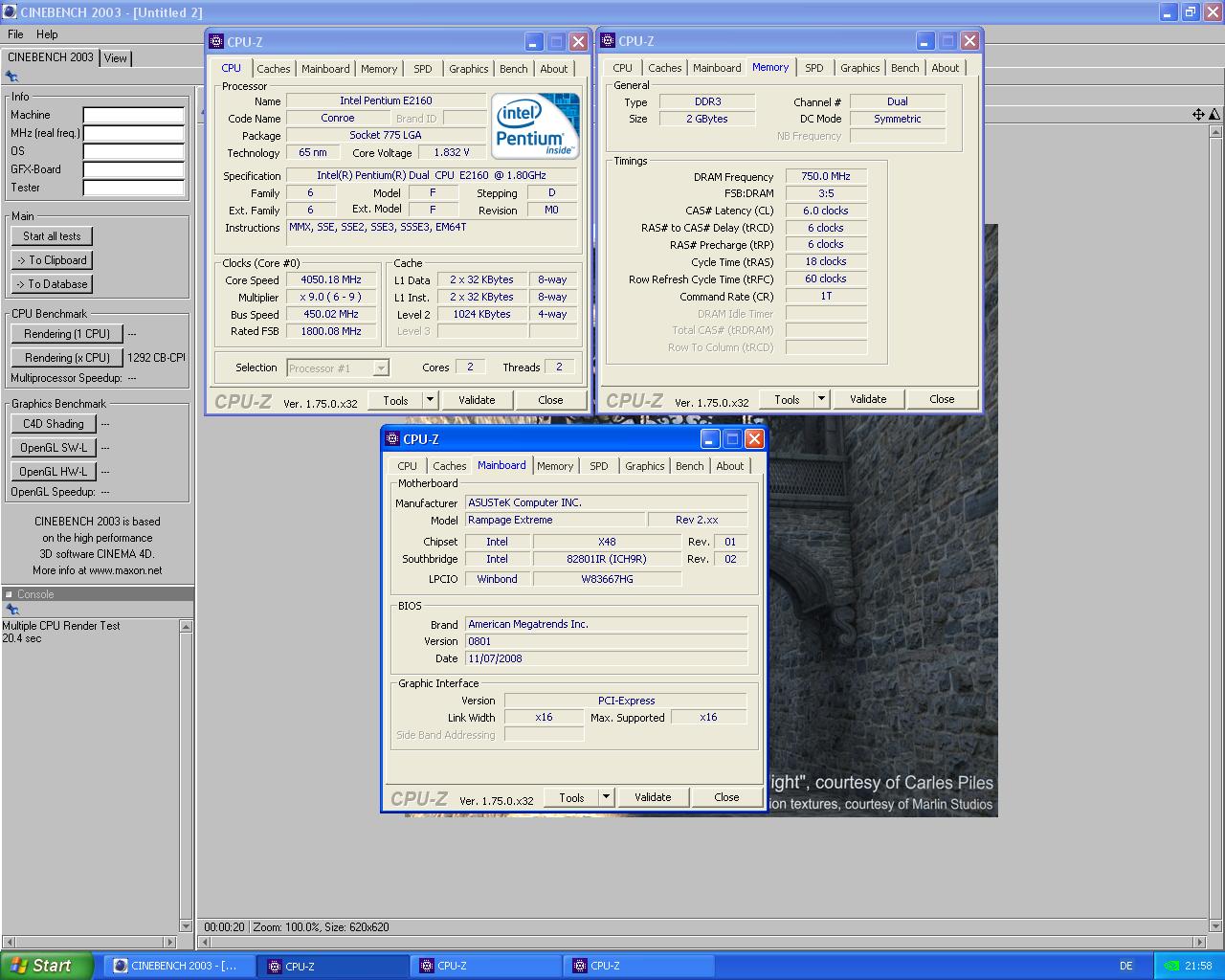Image resolution: width=1225 pixels, height=980 pixels.
Task: Click the Core Voltage value 1.832 V
Action: point(452,153)
